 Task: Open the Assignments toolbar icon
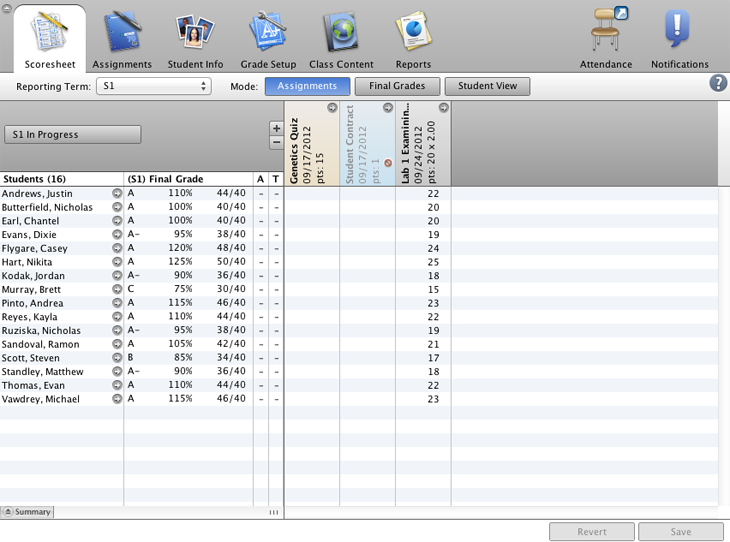[122, 40]
